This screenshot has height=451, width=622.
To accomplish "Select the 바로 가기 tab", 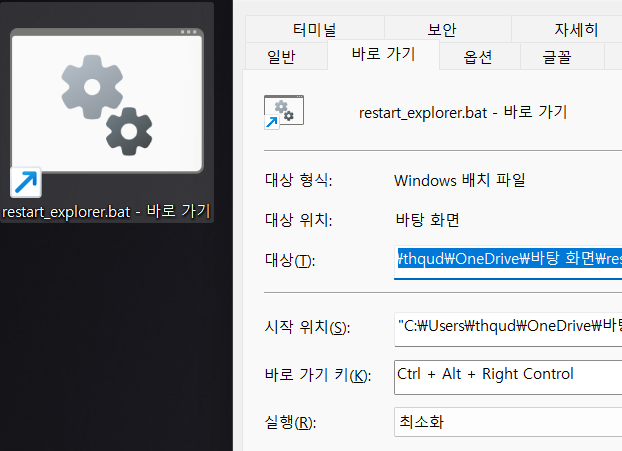I will pos(384,56).
